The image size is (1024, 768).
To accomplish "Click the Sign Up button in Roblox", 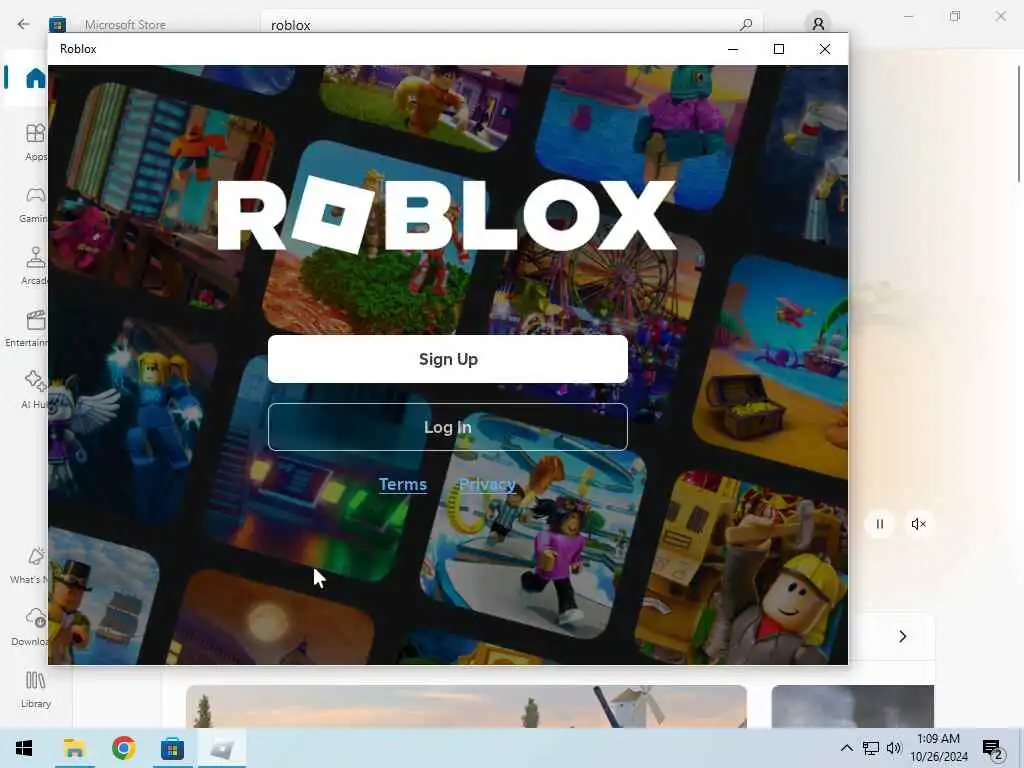I will tap(447, 359).
